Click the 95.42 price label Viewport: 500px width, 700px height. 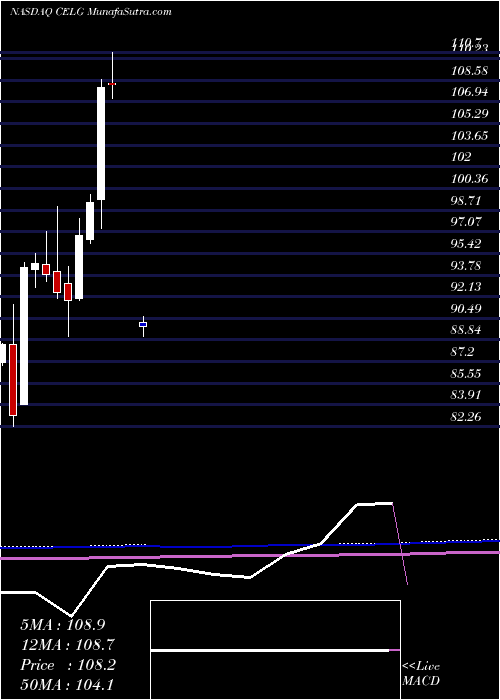click(x=466, y=243)
